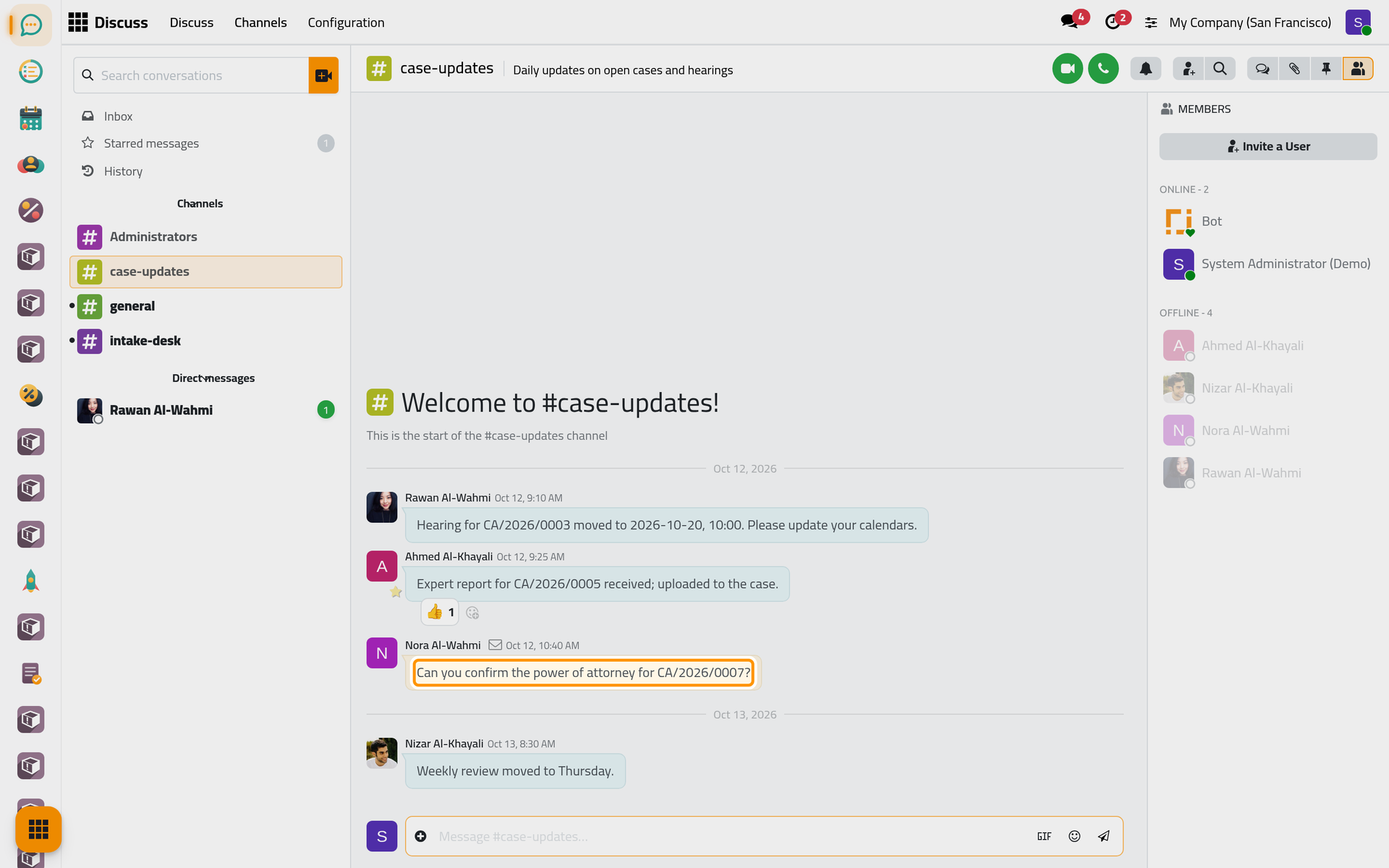The height and width of the screenshot is (868, 1389).
Task: Open conversations icon with 4 badge
Action: [1070, 22]
